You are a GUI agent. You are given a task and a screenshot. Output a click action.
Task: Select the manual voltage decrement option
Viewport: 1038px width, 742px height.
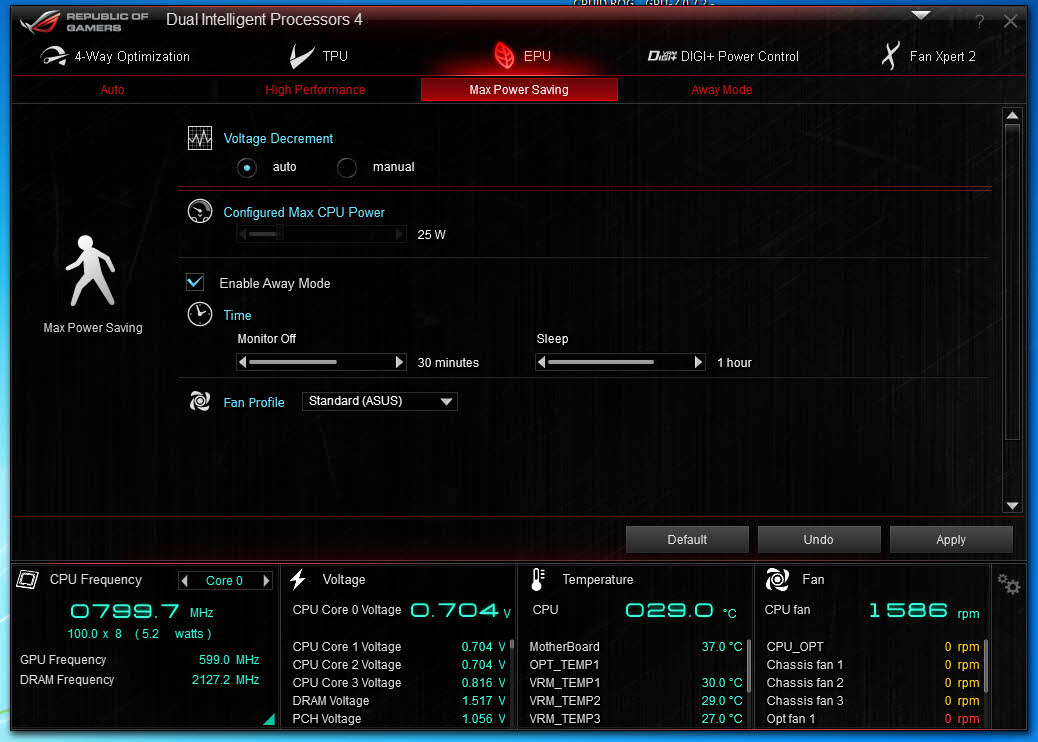point(347,168)
